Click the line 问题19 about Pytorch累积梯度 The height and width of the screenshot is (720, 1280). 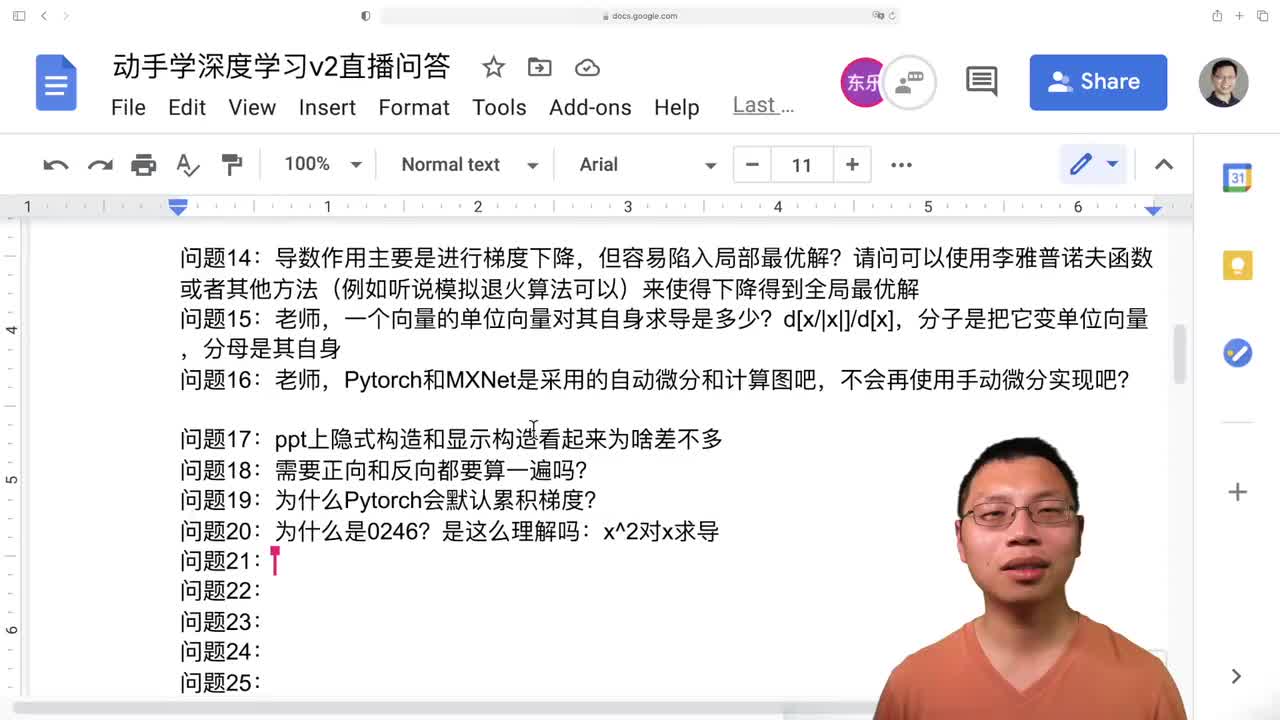tap(388, 500)
